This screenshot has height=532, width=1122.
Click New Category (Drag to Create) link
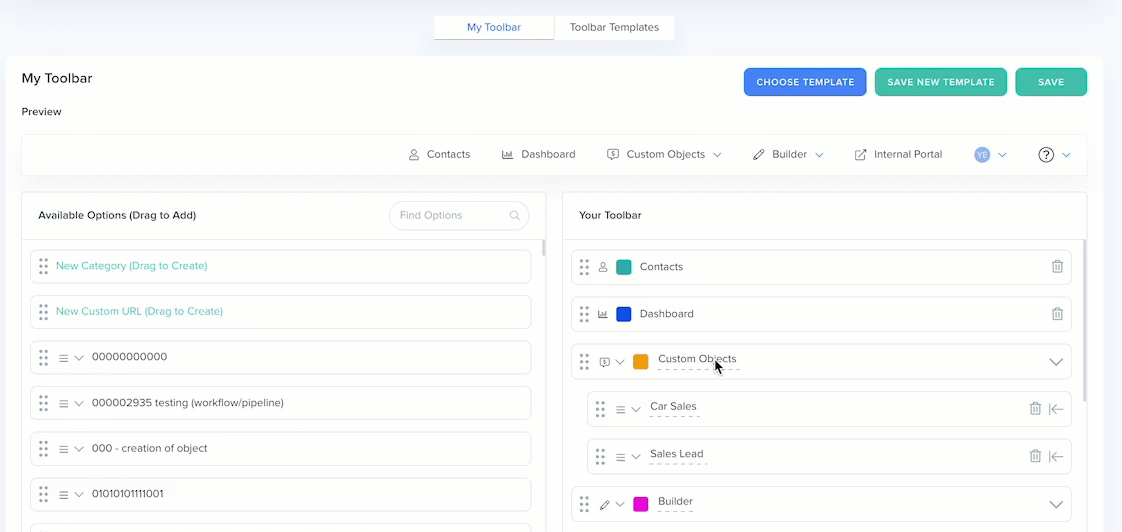point(132,266)
